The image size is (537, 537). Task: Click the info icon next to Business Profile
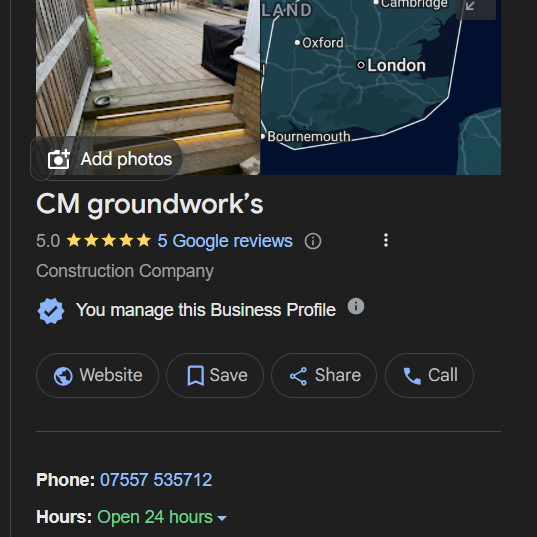356,306
